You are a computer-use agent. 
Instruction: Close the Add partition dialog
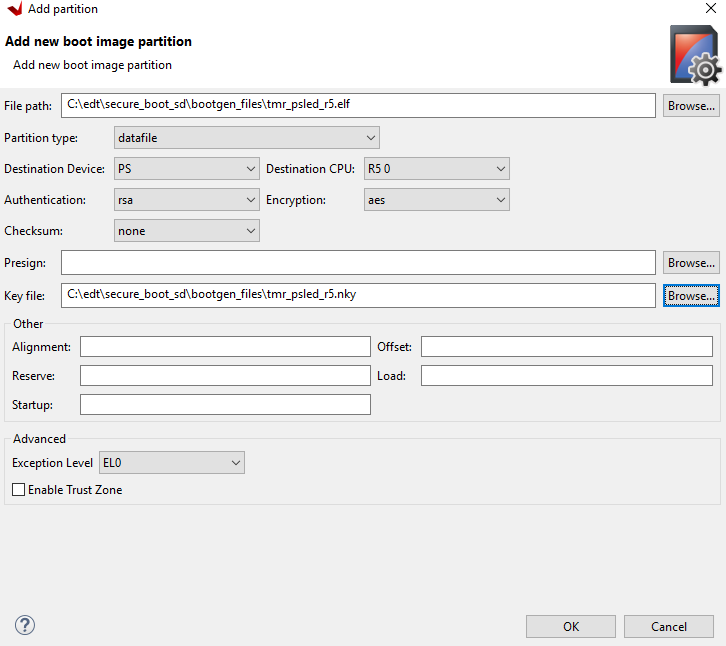pyautogui.click(x=710, y=9)
